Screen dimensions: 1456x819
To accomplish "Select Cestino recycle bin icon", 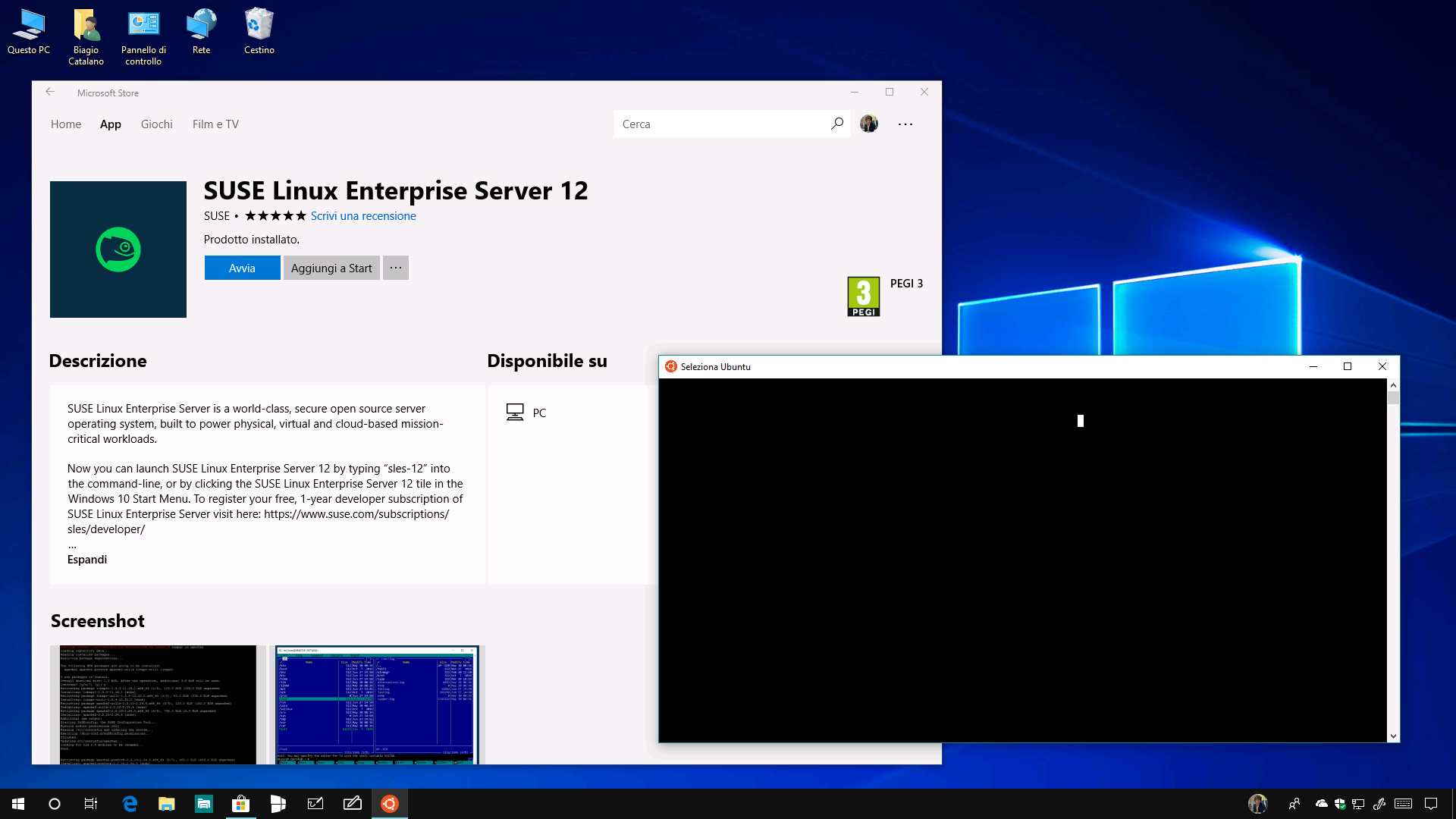I will pos(259,32).
